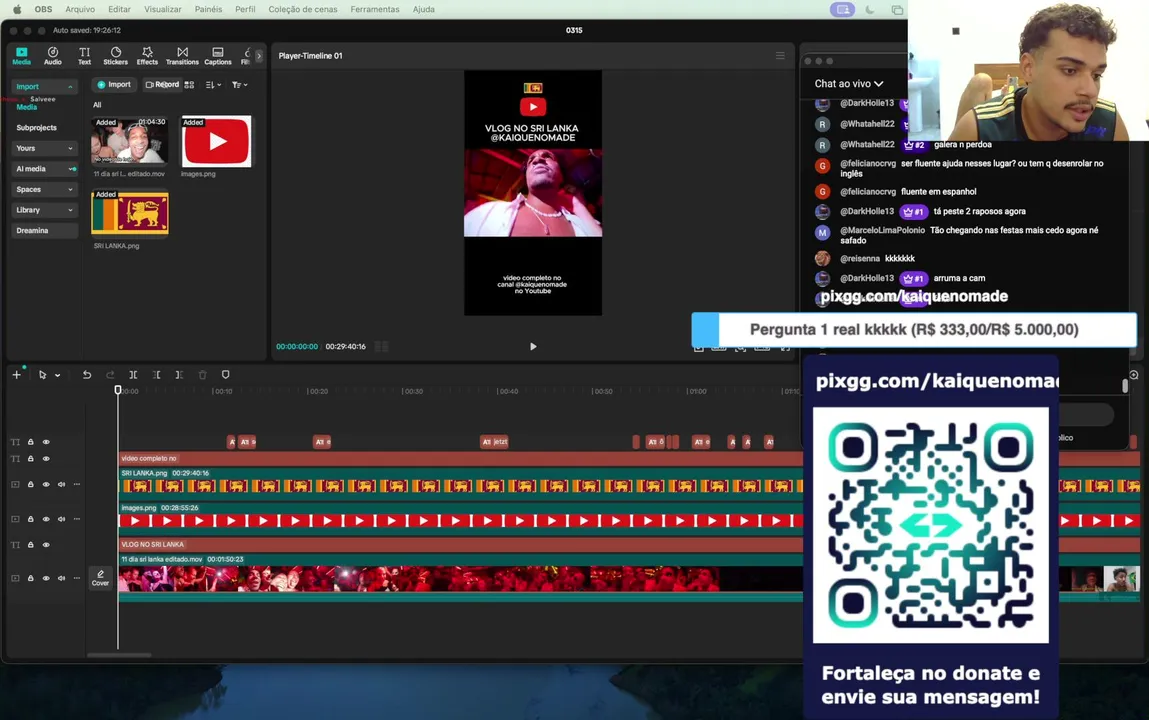Open the Coleção de cenas menu

pyautogui.click(x=303, y=10)
